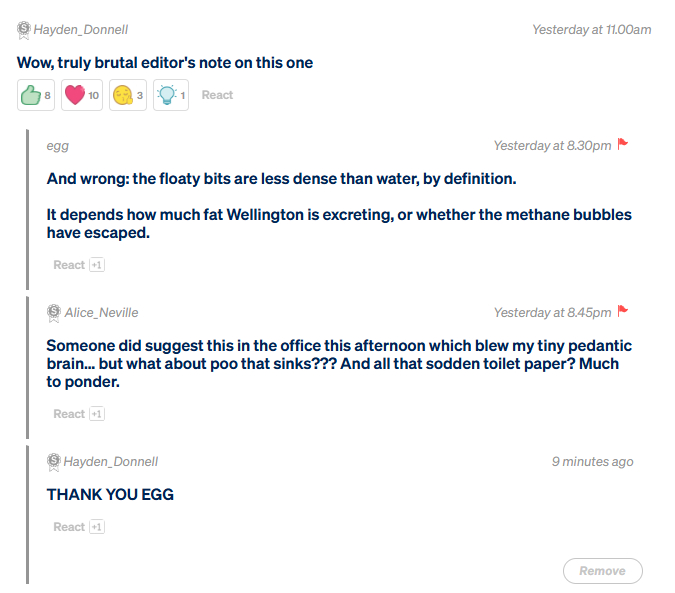The image size is (675, 593).
Task: Click the 'Yesterday at 8.30pm' timestamp
Action: [x=552, y=146]
